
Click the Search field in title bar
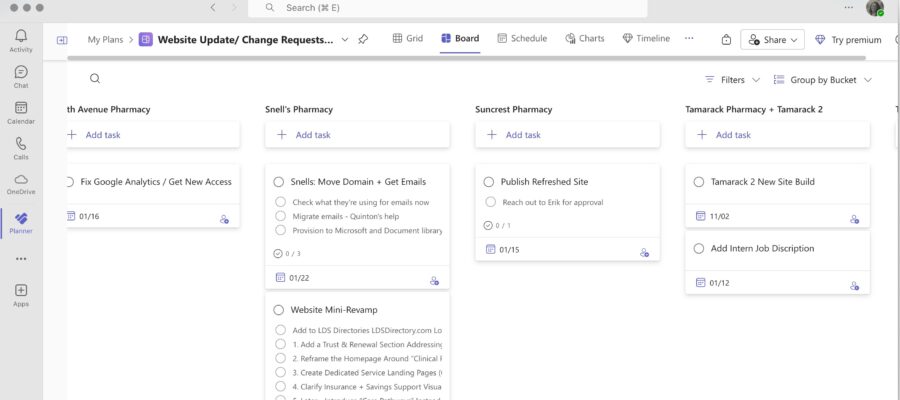point(447,8)
